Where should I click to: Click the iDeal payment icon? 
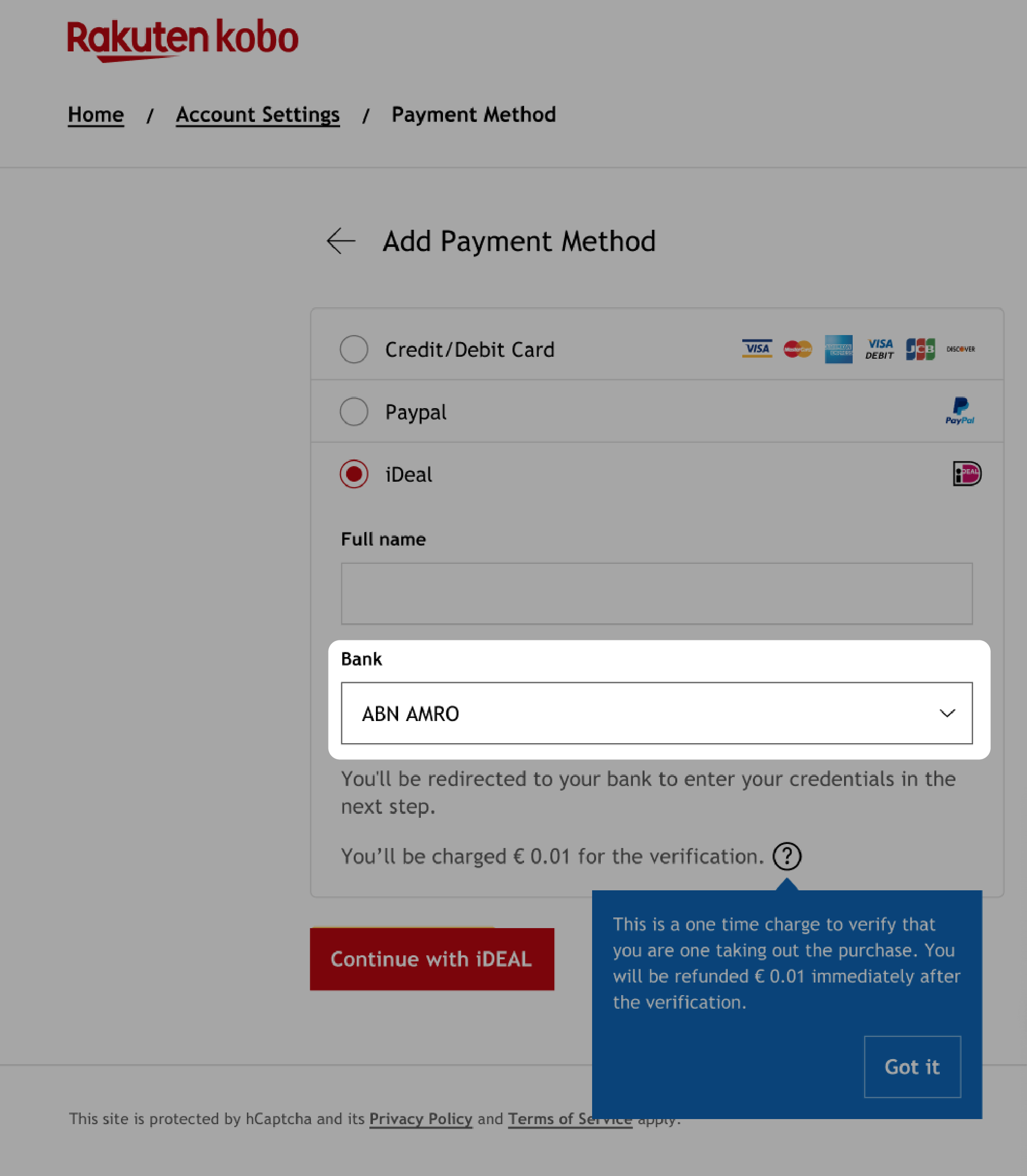click(x=966, y=473)
